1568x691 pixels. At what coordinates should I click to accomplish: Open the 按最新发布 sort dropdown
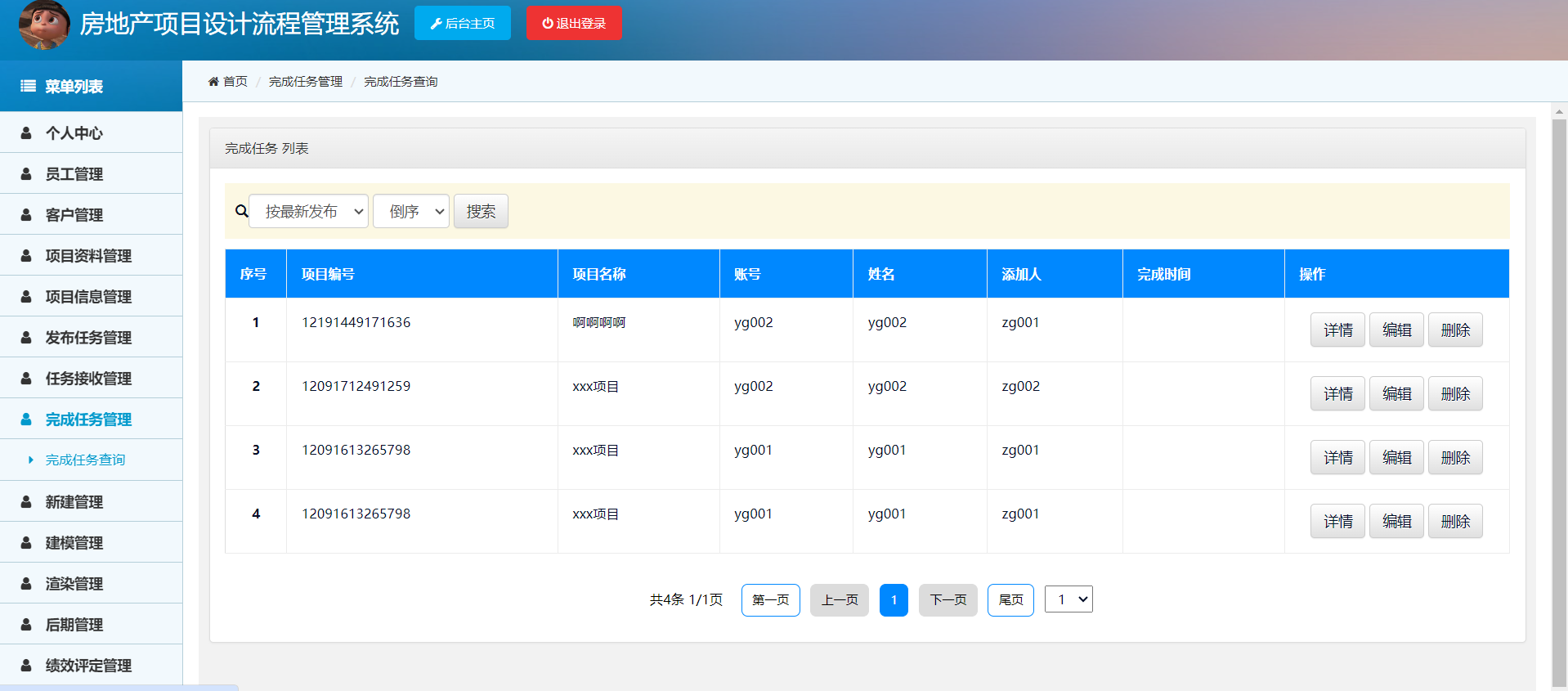[x=308, y=211]
